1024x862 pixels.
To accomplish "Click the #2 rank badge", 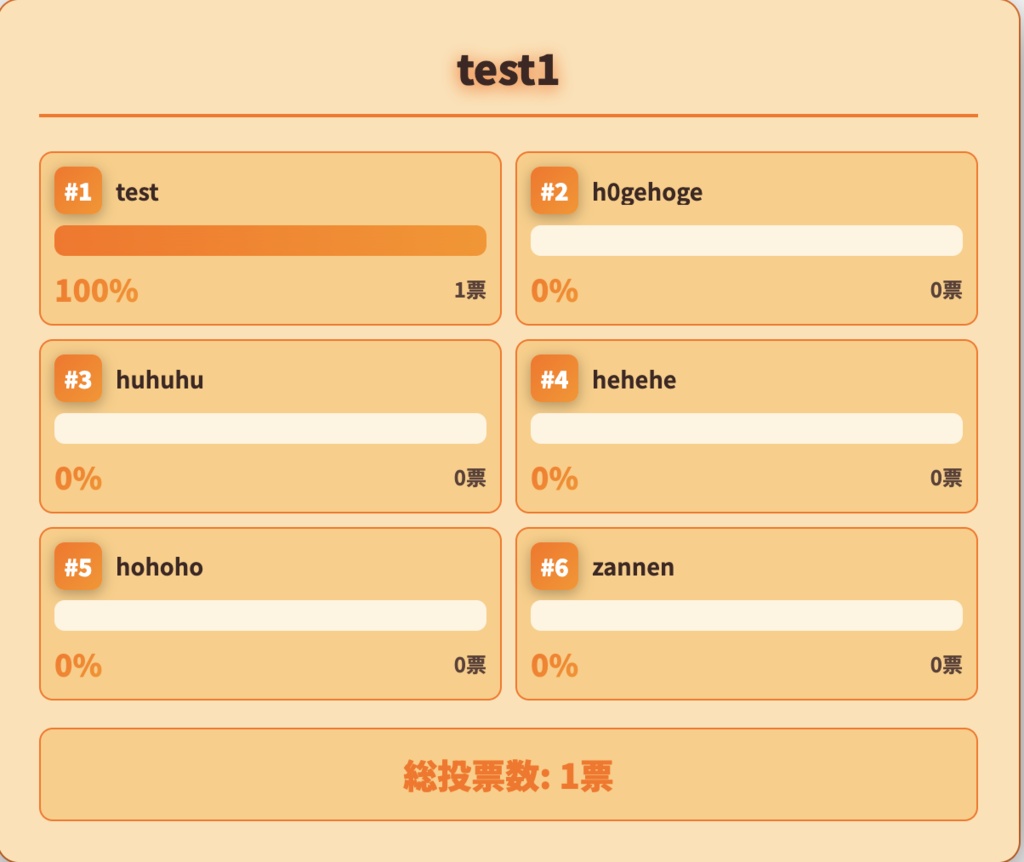I will pos(554,191).
